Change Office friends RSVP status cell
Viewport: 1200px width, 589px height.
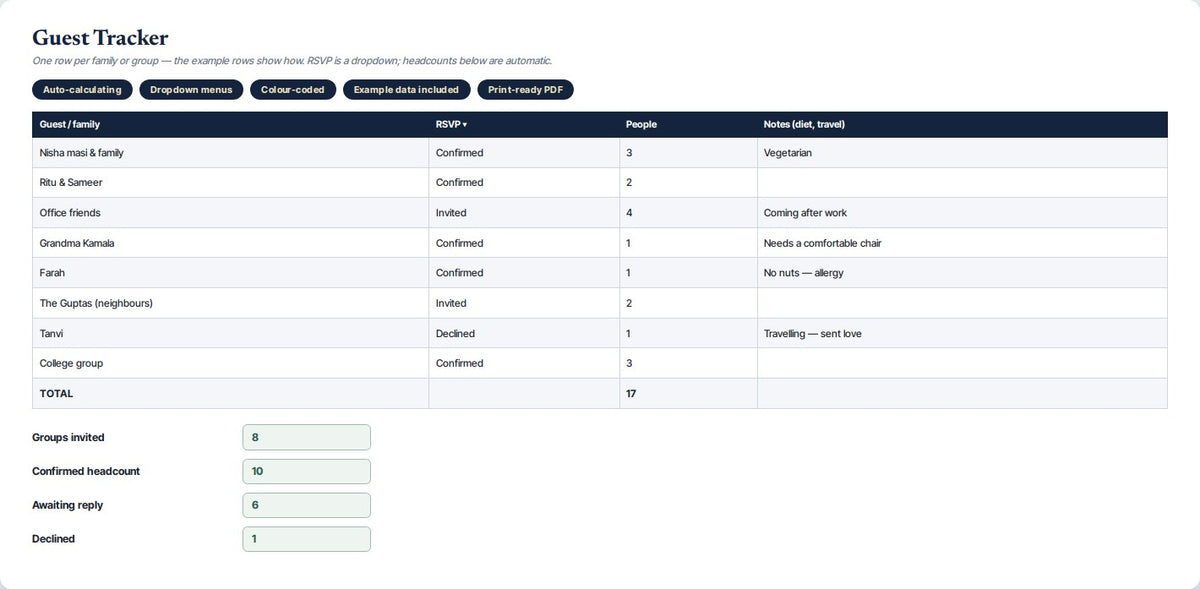[524, 213]
